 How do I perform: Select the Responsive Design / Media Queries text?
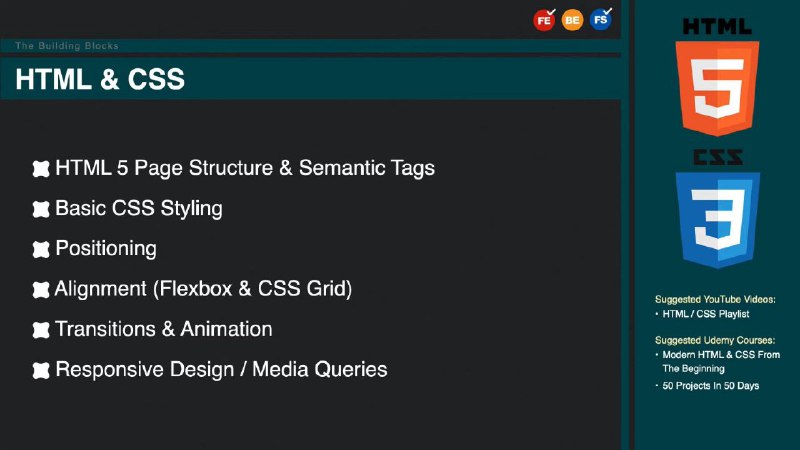pyautogui.click(x=221, y=370)
